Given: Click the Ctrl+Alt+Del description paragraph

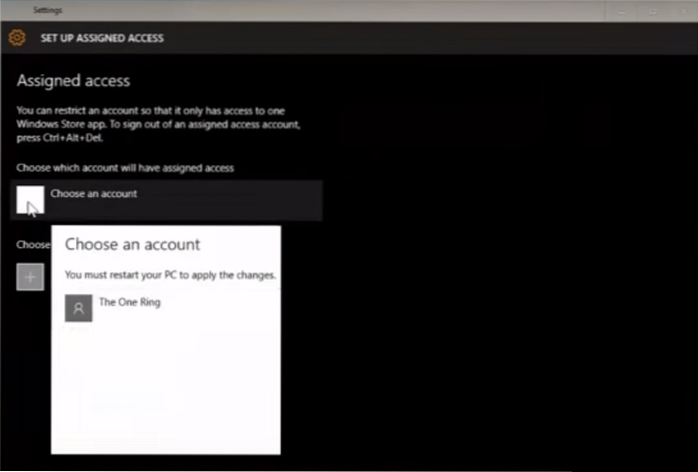Looking at the screenshot, I should (x=160, y=124).
